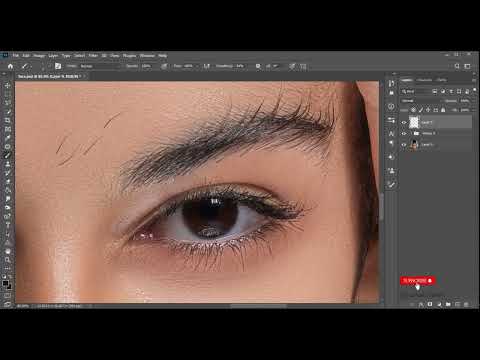Screen dimensions: 480x360
Task: Select the Brush tool in the toolbar
Action: 7,155
